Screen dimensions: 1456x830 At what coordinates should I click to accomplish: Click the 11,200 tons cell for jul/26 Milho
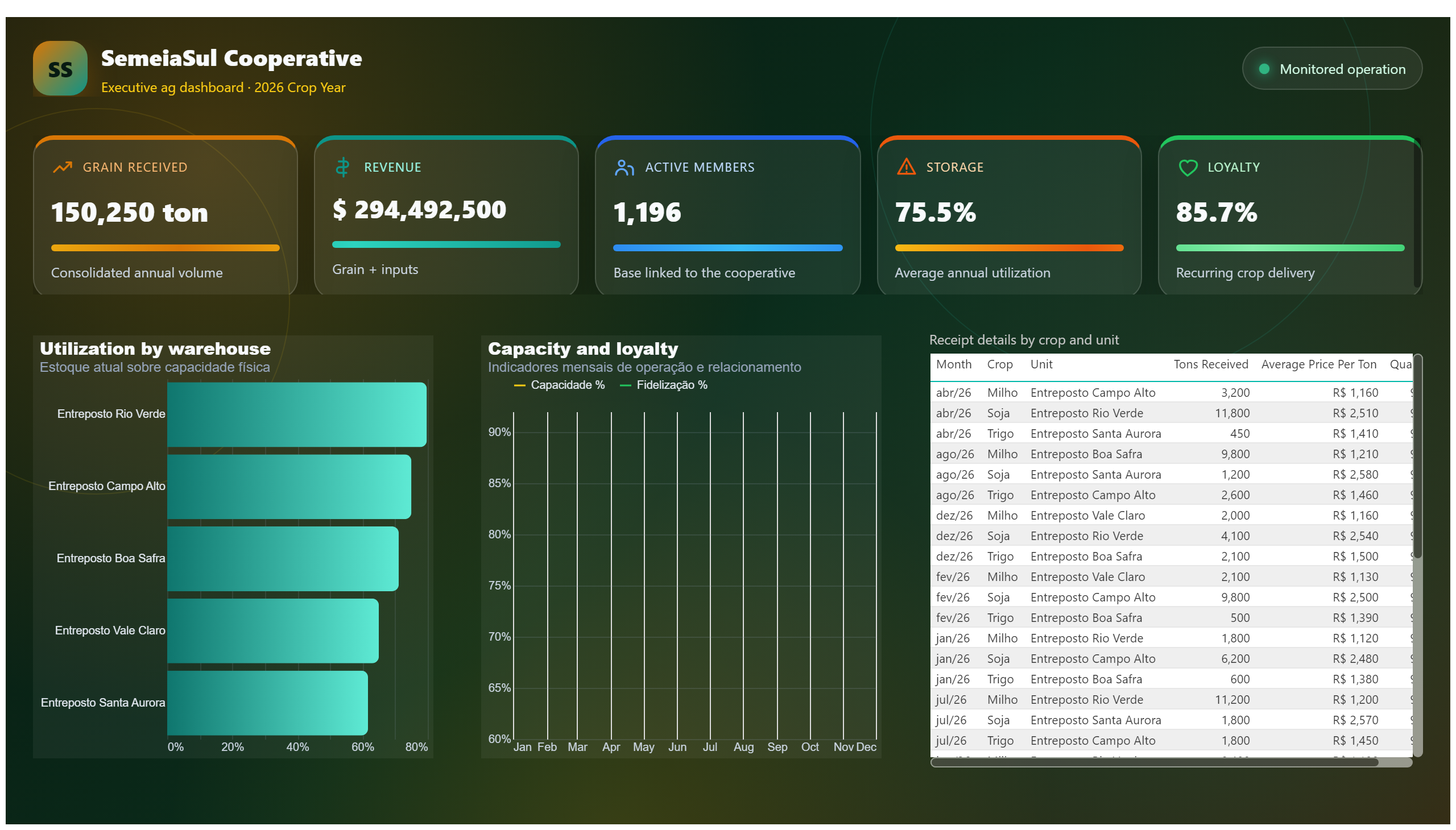click(x=1231, y=700)
